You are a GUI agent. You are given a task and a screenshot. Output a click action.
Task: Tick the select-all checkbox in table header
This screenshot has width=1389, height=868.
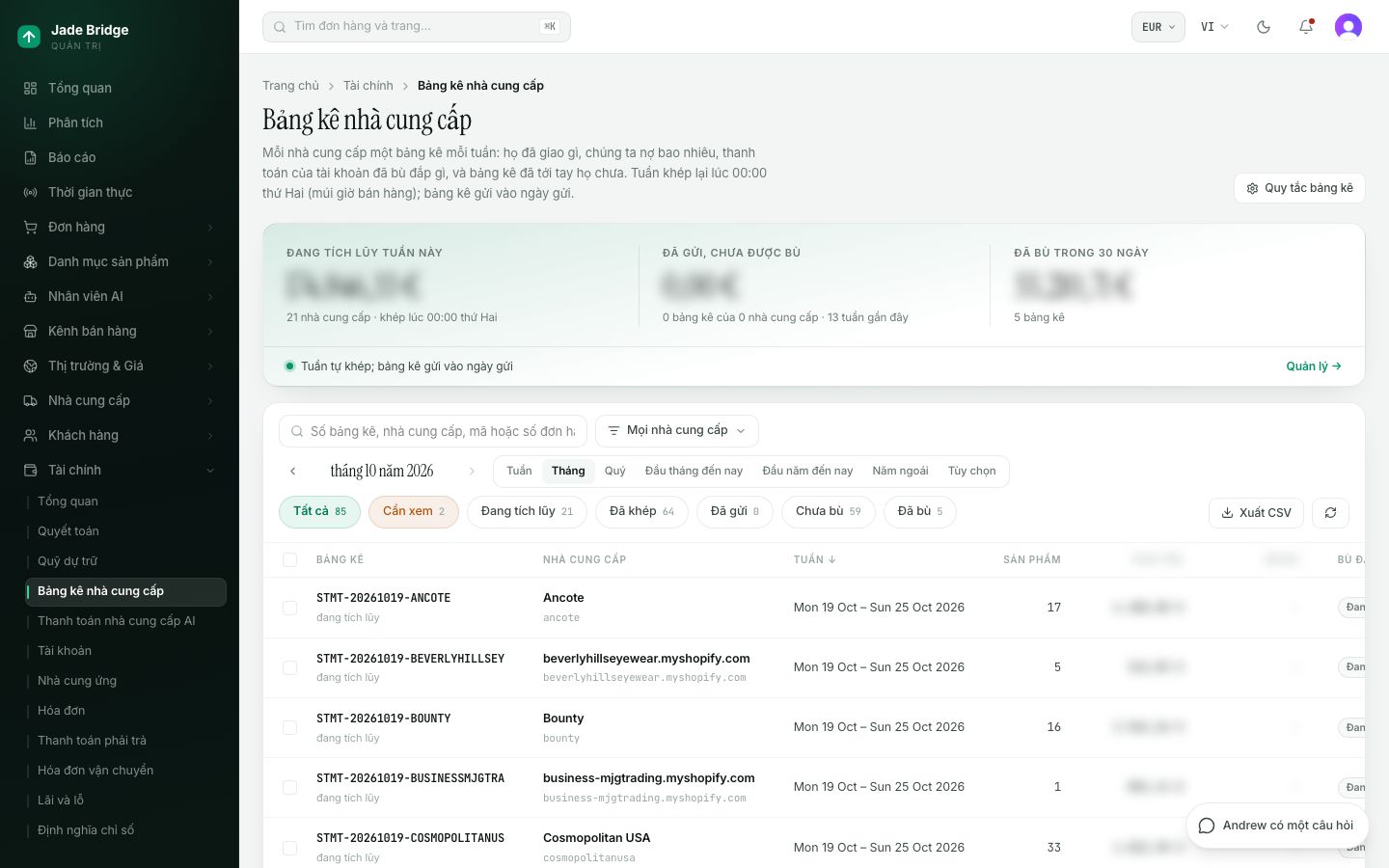click(x=289, y=559)
